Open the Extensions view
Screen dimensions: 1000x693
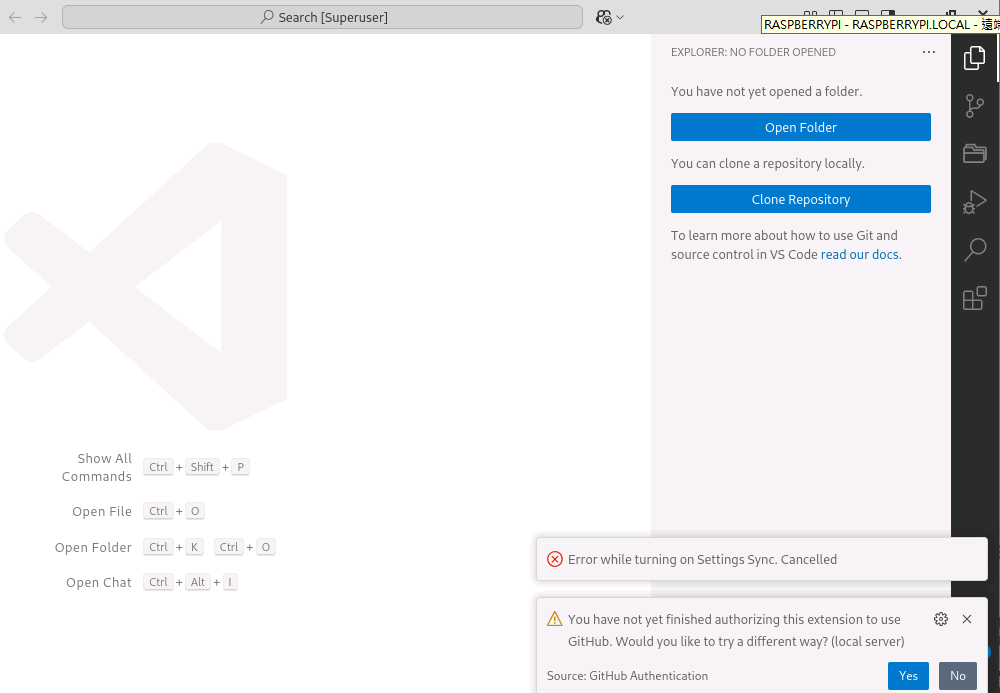[974, 298]
